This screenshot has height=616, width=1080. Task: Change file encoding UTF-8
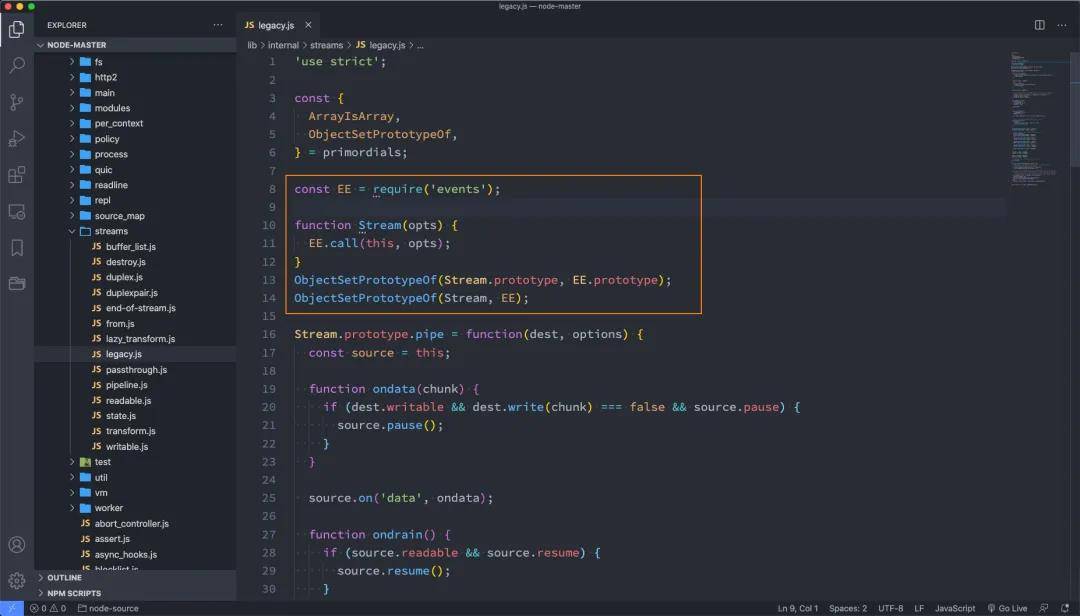(890, 608)
